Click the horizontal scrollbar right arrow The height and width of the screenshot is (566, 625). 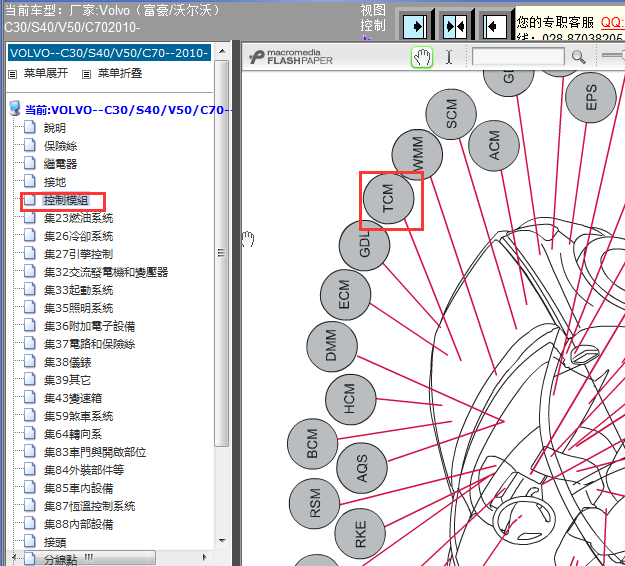tap(204, 557)
